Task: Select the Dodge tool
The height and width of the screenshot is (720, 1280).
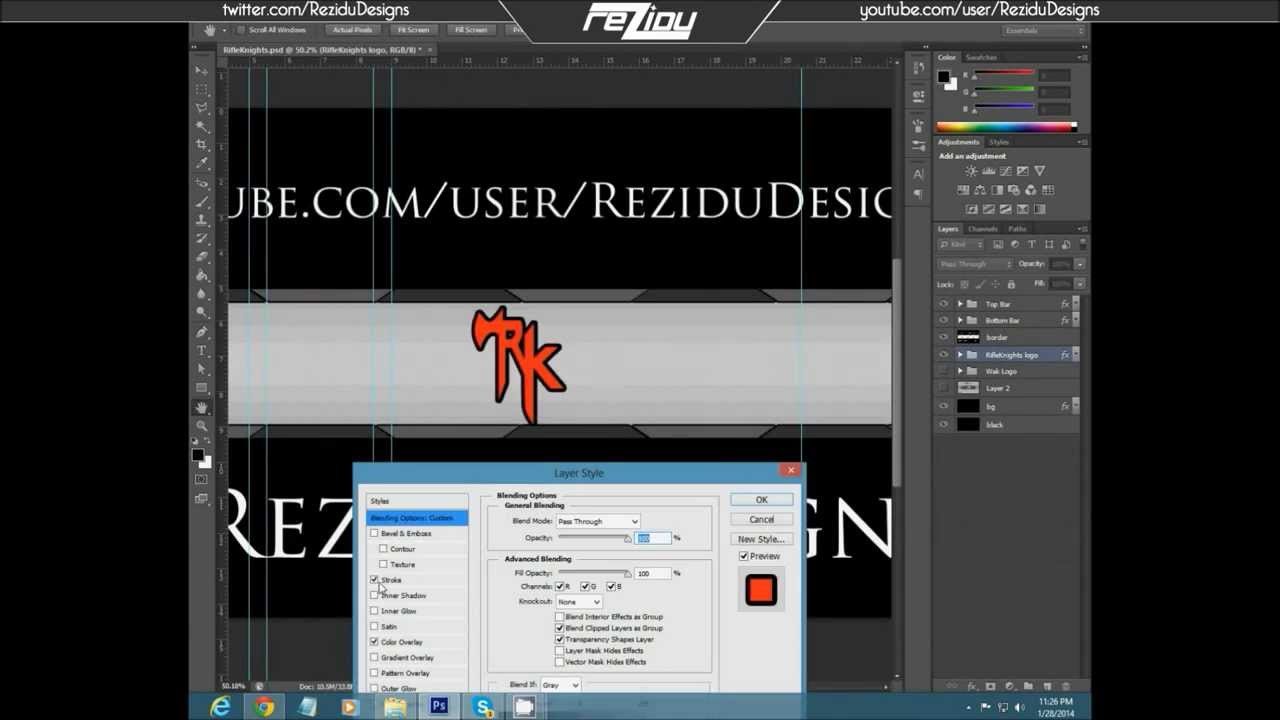Action: pos(202,313)
